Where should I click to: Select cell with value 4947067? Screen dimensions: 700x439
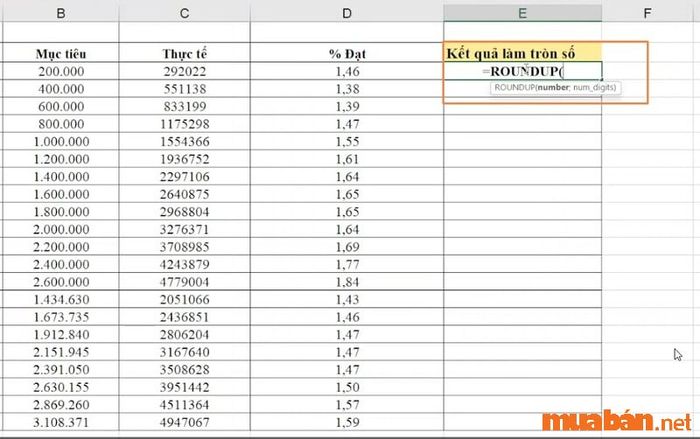click(x=184, y=422)
